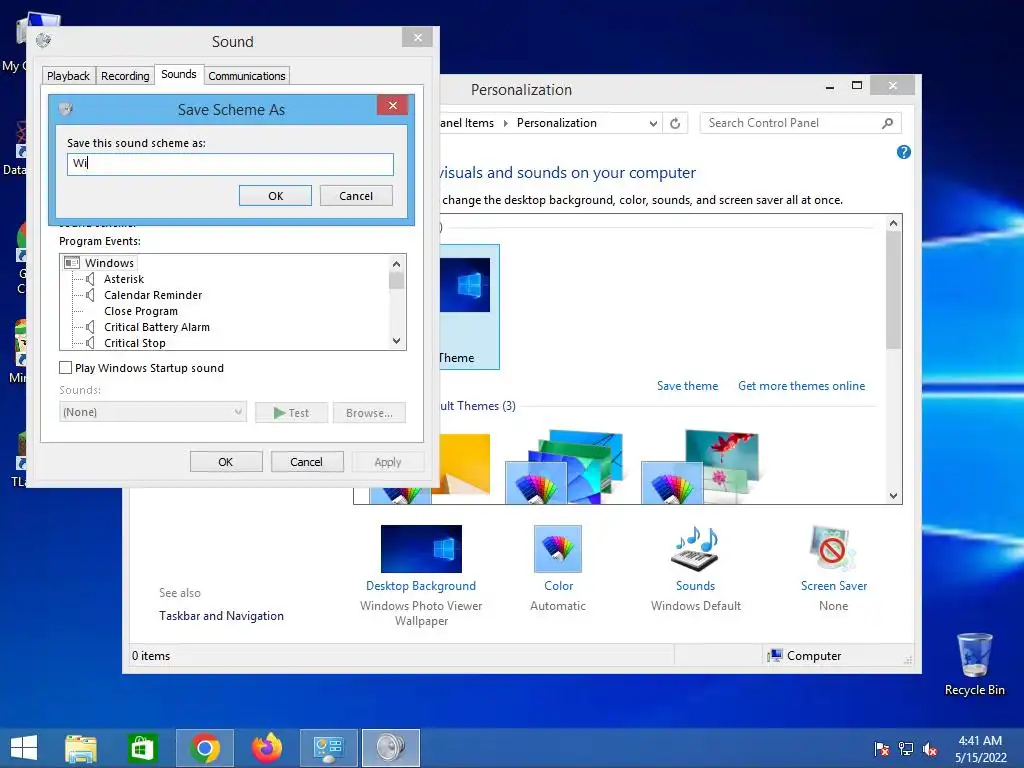Viewport: 1024px width, 768px height.
Task: Click the scheme name input field
Action: [231, 164]
